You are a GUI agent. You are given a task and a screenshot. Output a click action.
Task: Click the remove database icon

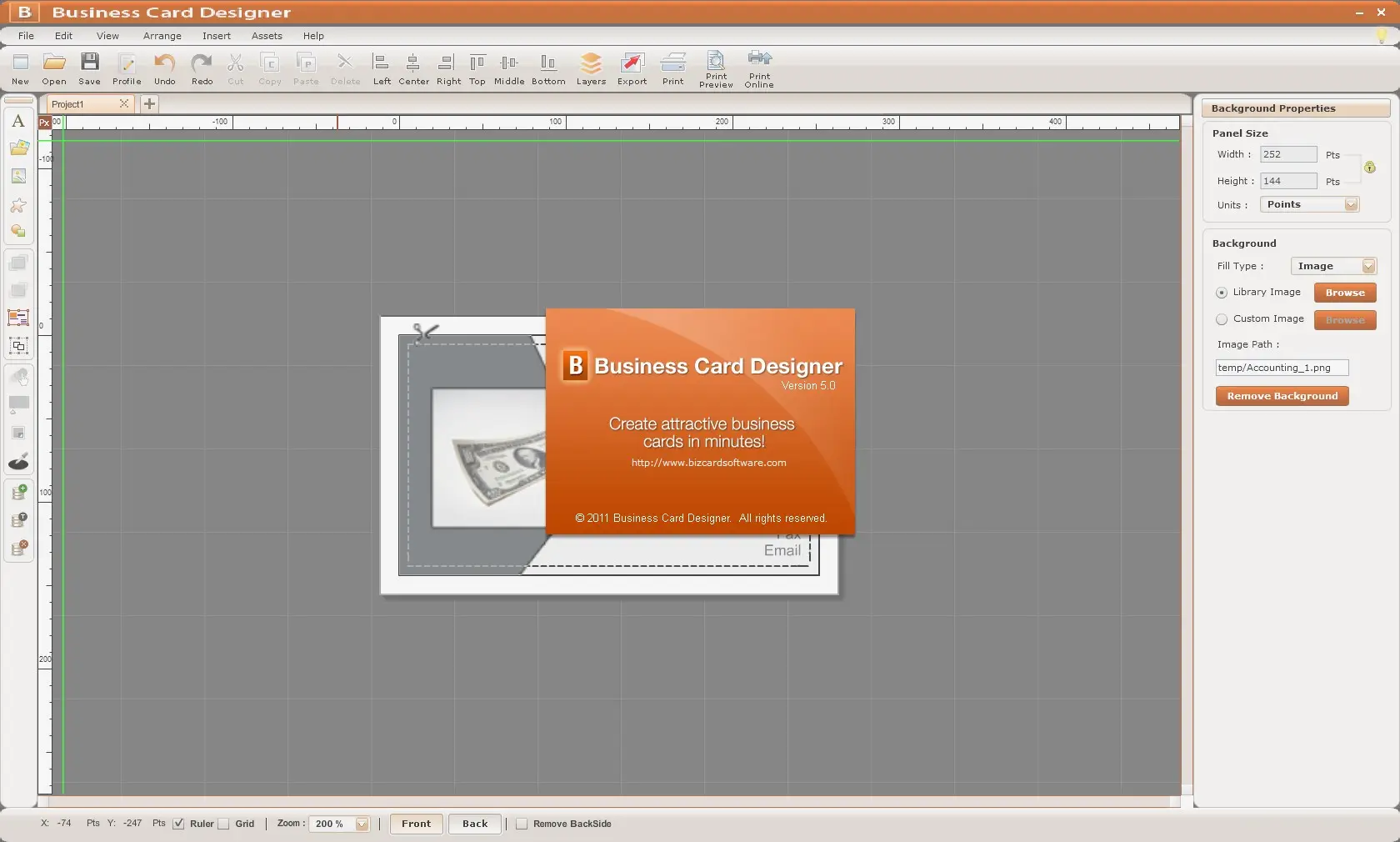tap(18, 548)
